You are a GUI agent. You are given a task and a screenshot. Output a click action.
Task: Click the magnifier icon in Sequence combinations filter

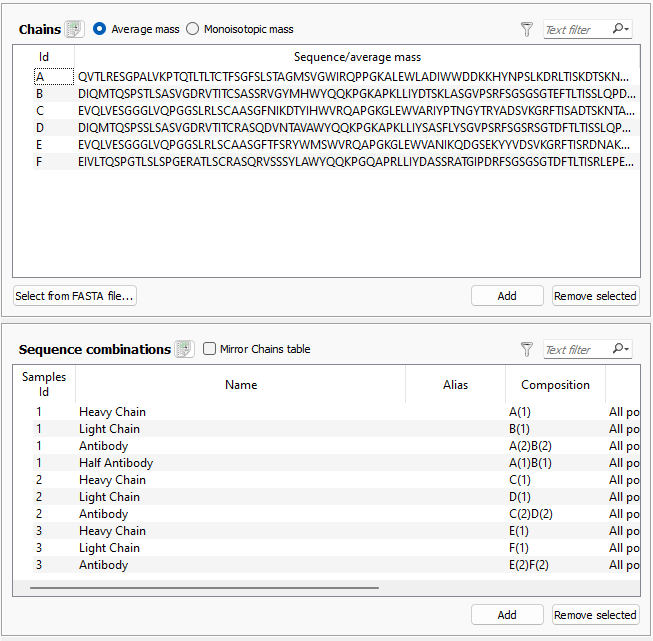pos(622,349)
